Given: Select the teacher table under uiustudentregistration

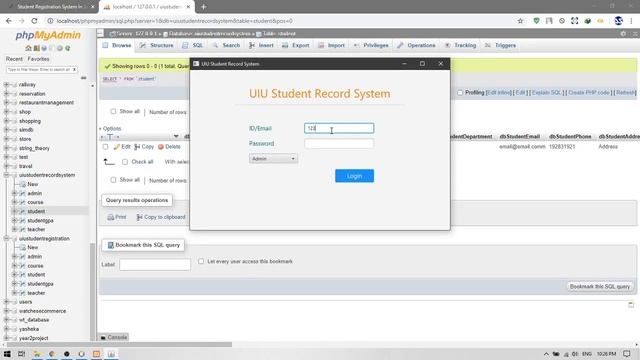Looking at the screenshot, I should (36, 293).
